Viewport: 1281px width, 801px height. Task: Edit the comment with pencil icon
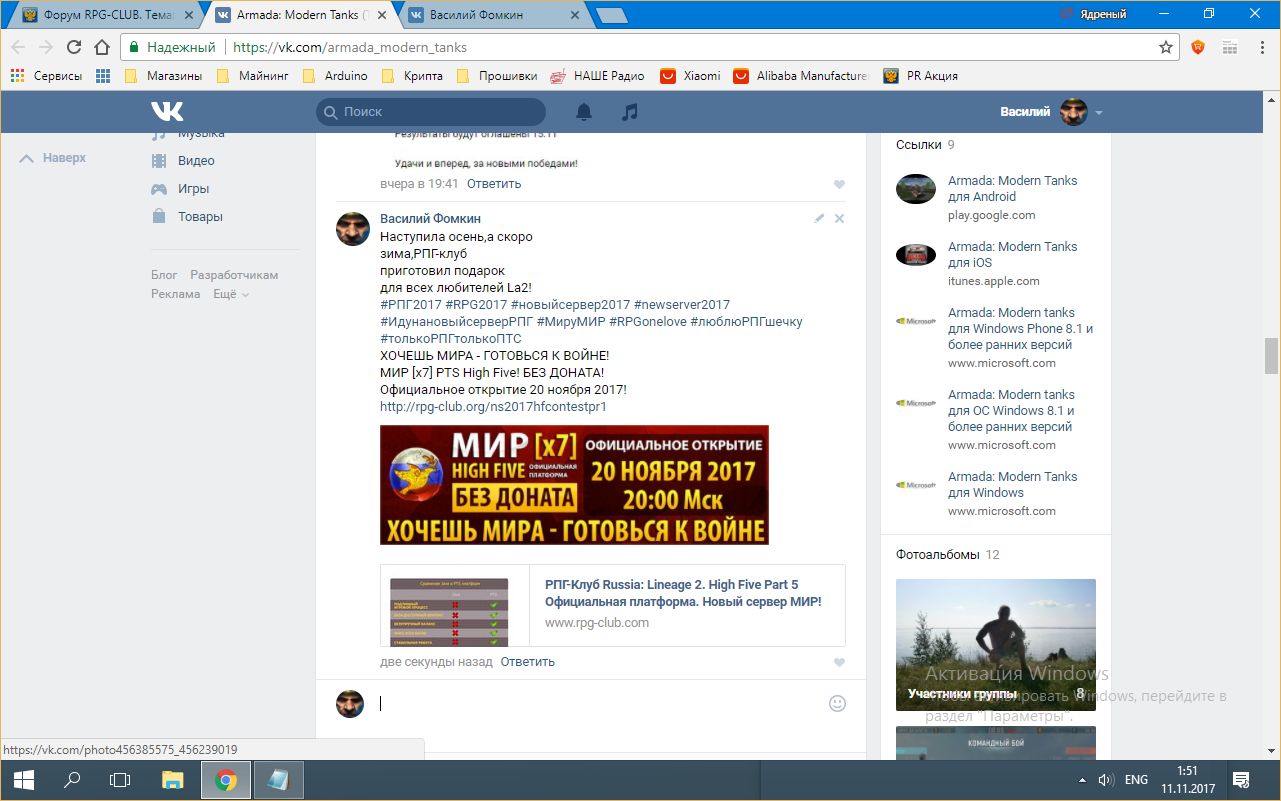pyautogui.click(x=819, y=218)
